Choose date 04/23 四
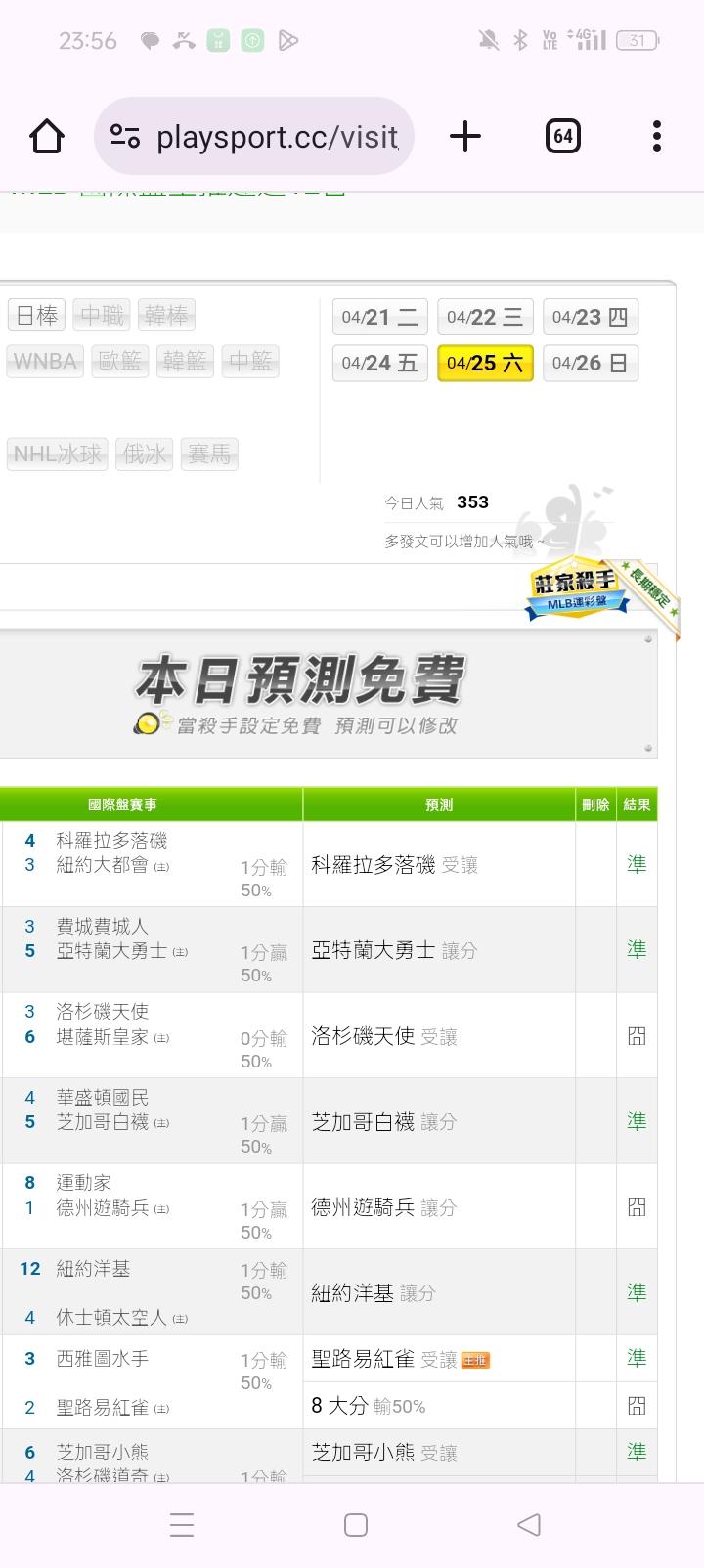 coord(591,317)
